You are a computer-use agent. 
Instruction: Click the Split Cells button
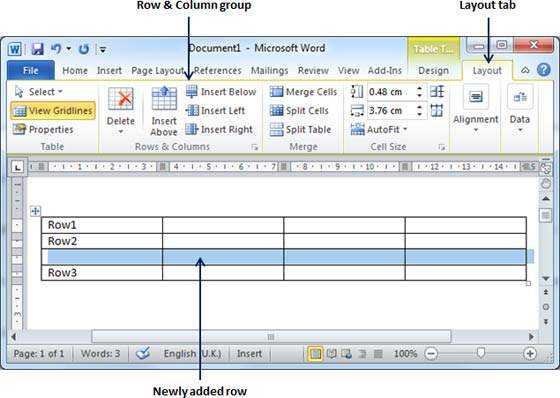coord(299,111)
